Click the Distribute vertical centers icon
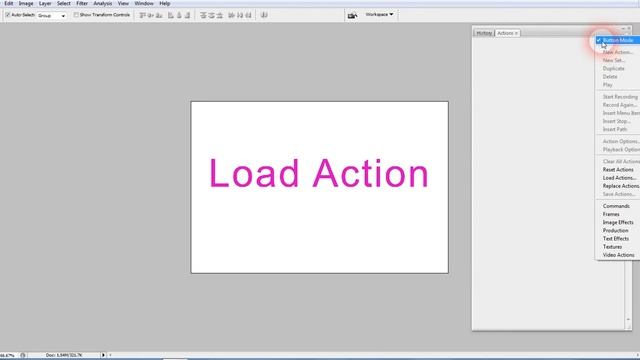This screenshot has width=640, height=360. coord(211,16)
